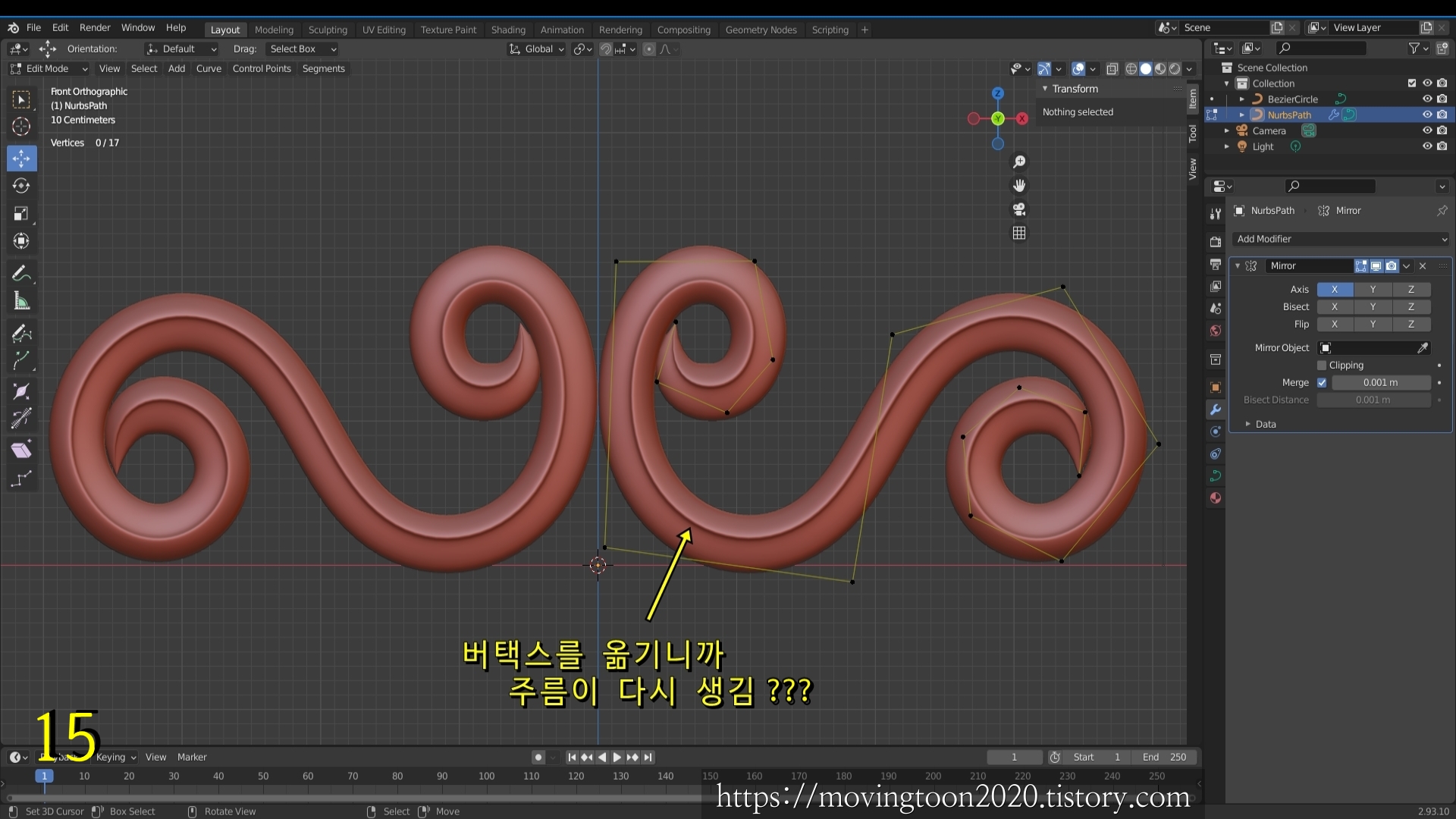Select the Shear tool
The height and width of the screenshot is (819, 1456).
pyautogui.click(x=21, y=450)
